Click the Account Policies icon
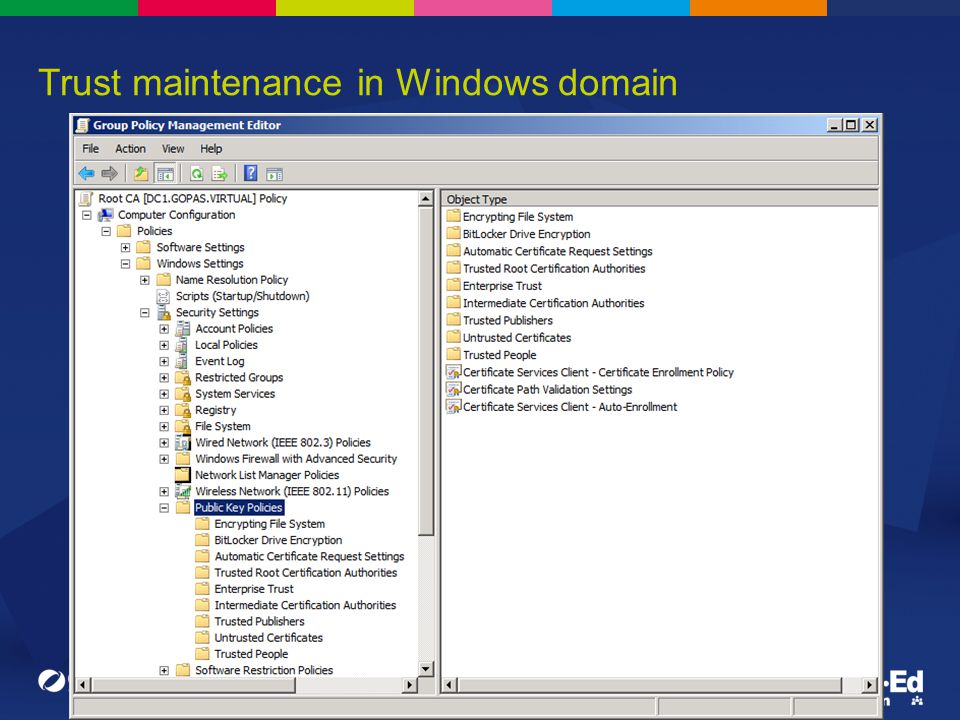Viewport: 960px width, 720px height. point(182,329)
